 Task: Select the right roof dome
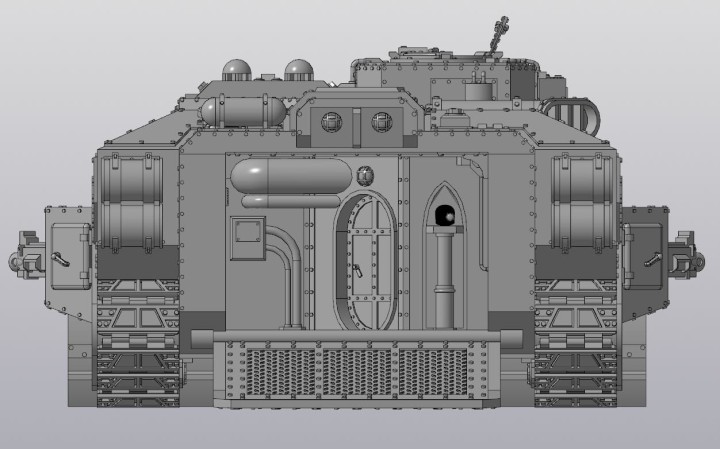point(299,70)
